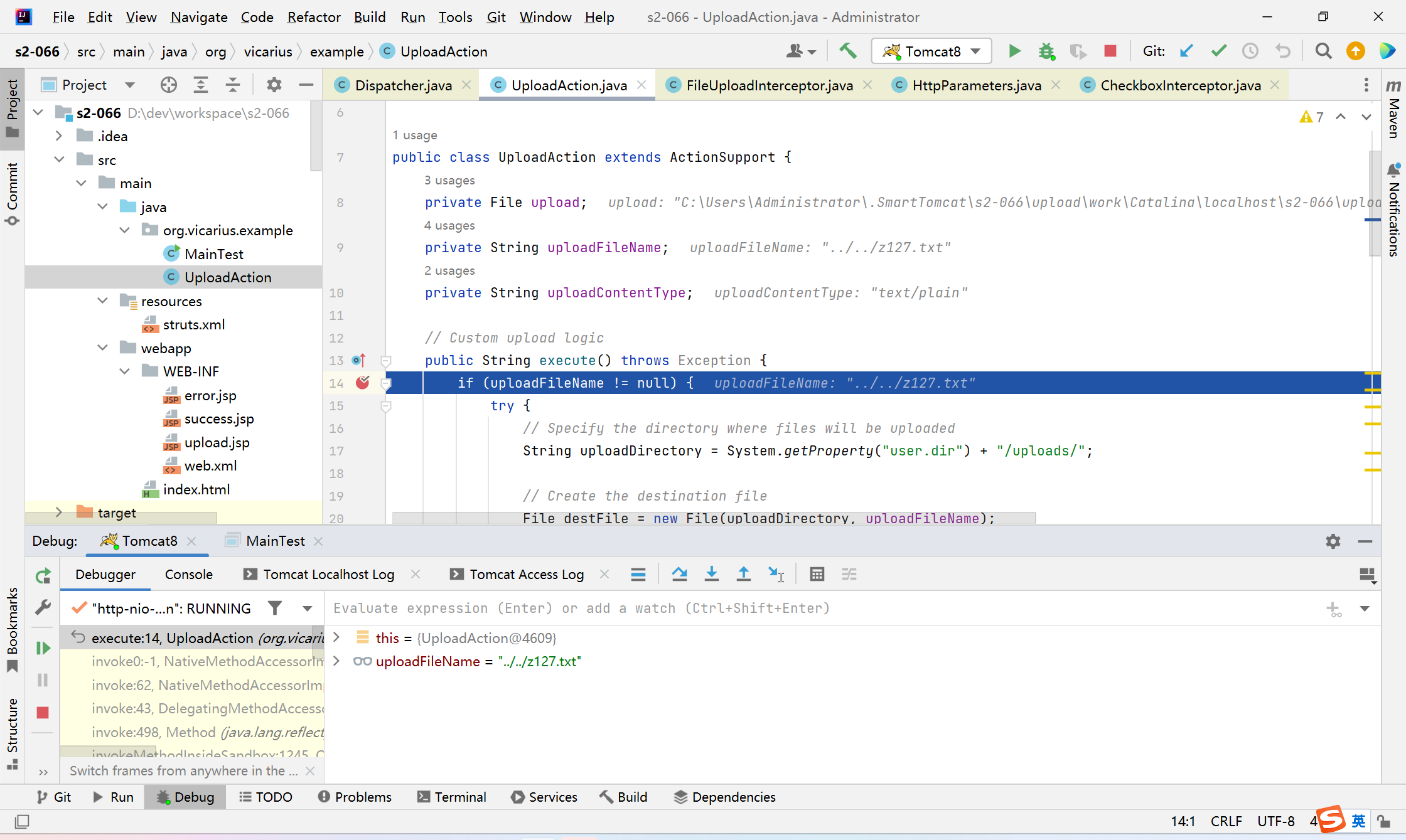Viewport: 1406px width, 840px height.
Task: Open the Terminal tool window
Action: (x=452, y=797)
